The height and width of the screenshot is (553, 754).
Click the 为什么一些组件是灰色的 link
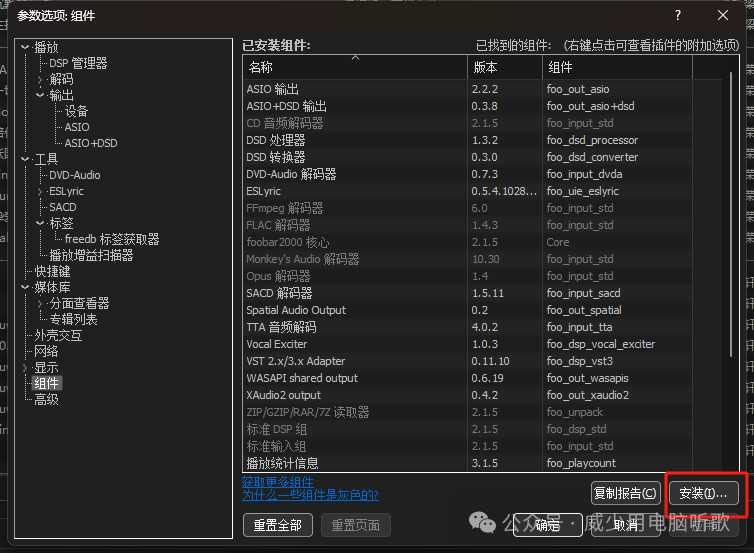pos(310,495)
